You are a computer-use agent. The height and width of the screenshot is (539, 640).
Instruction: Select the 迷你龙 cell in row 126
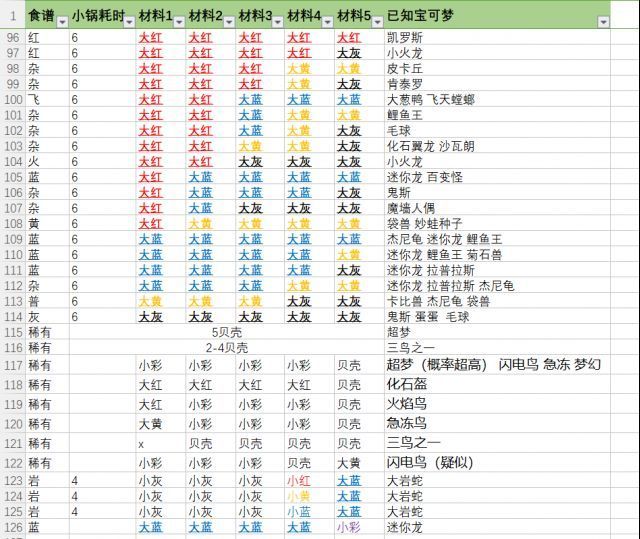[497, 527]
